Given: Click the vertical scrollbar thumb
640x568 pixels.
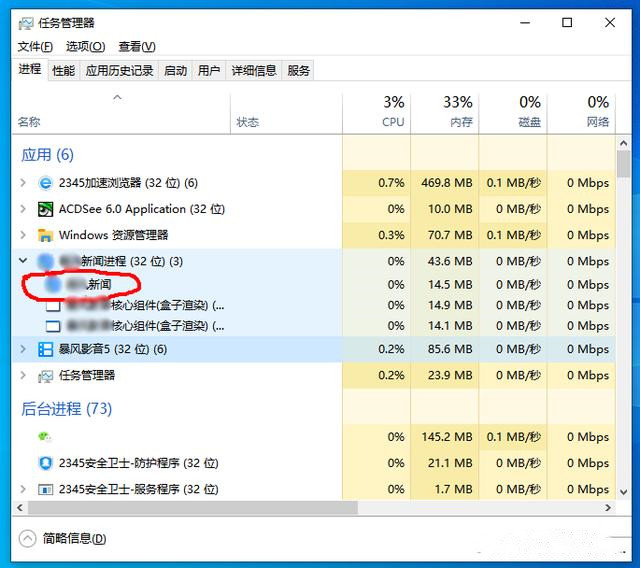Looking at the screenshot, I should tap(623, 164).
